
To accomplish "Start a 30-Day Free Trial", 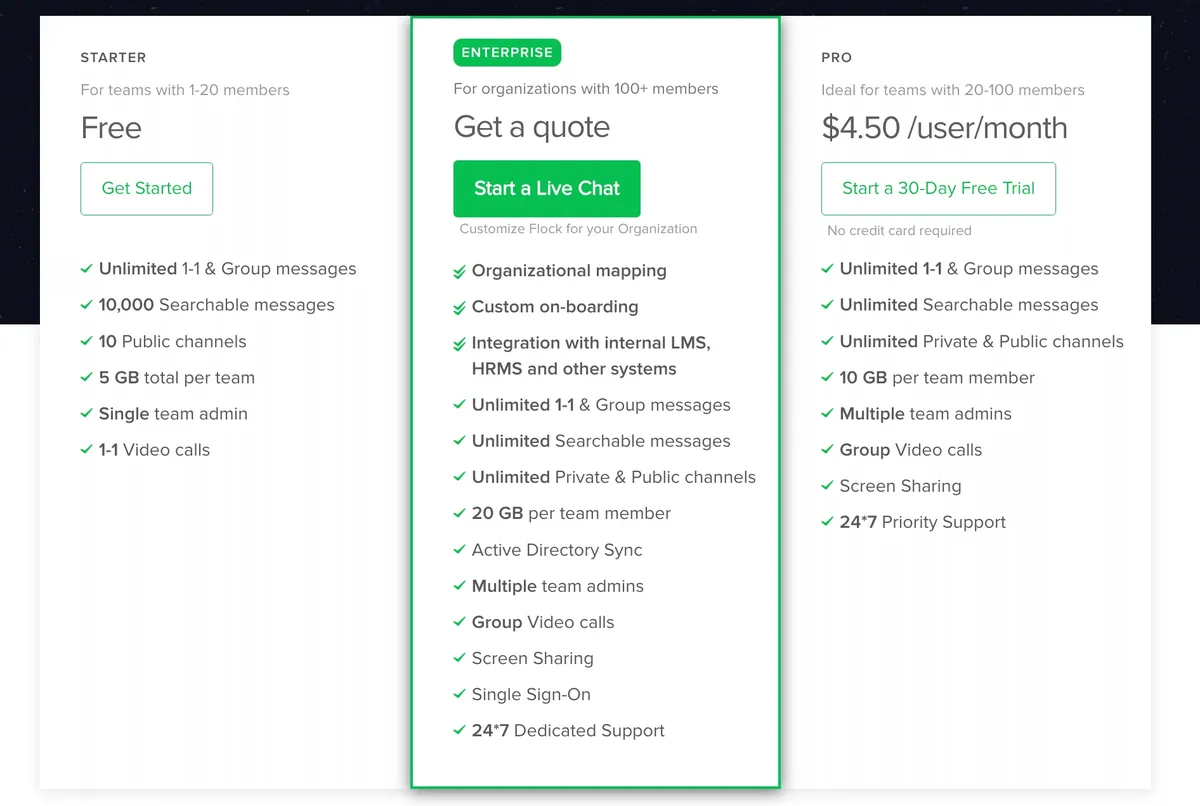I will (x=938, y=188).
